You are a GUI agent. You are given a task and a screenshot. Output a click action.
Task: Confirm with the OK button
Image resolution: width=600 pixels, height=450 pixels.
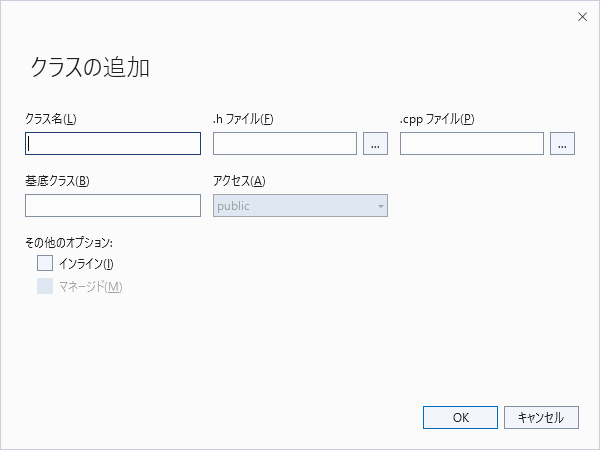click(x=461, y=417)
